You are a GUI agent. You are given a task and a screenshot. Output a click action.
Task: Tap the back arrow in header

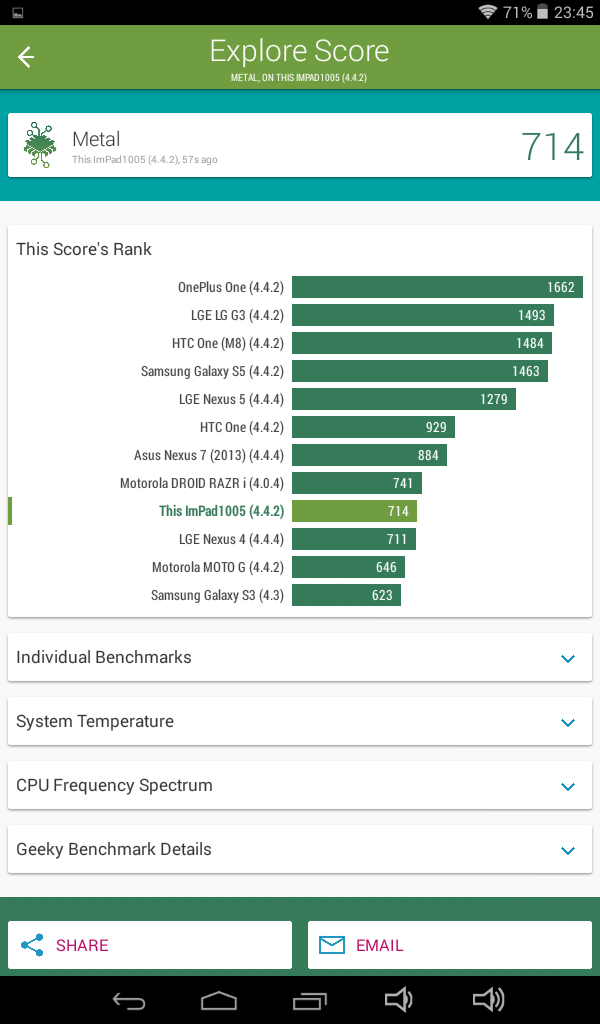tap(25, 57)
